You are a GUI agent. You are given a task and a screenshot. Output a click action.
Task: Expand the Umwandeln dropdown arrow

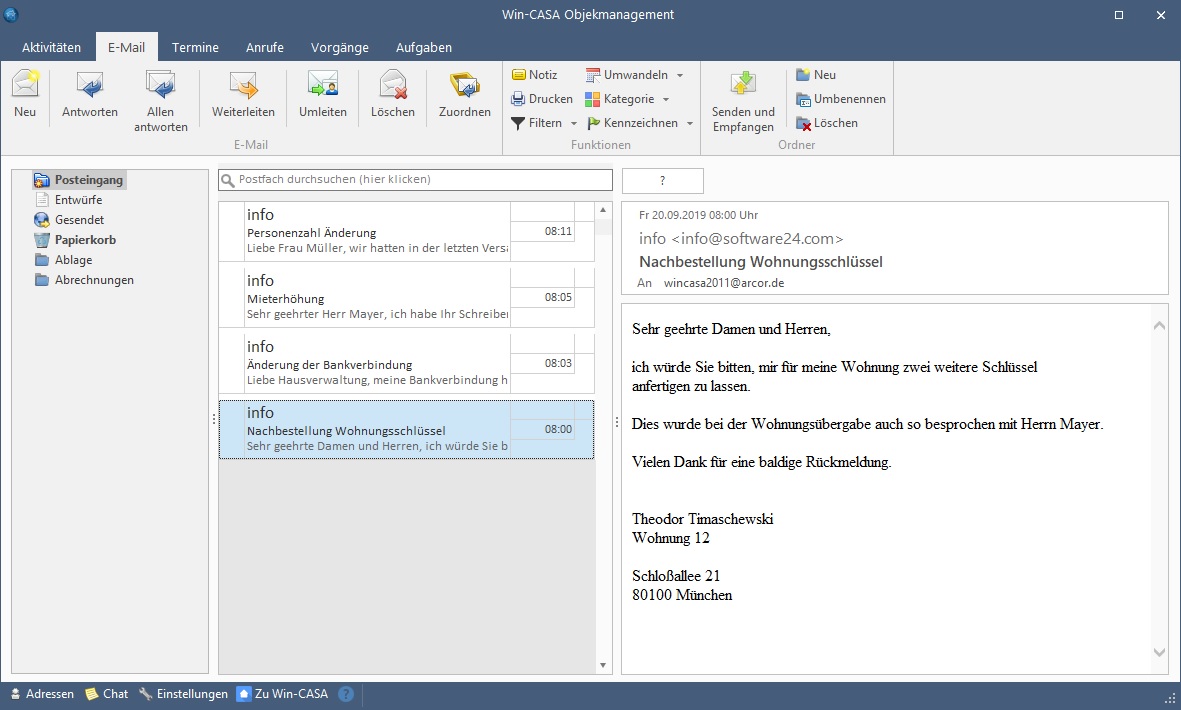pos(680,75)
